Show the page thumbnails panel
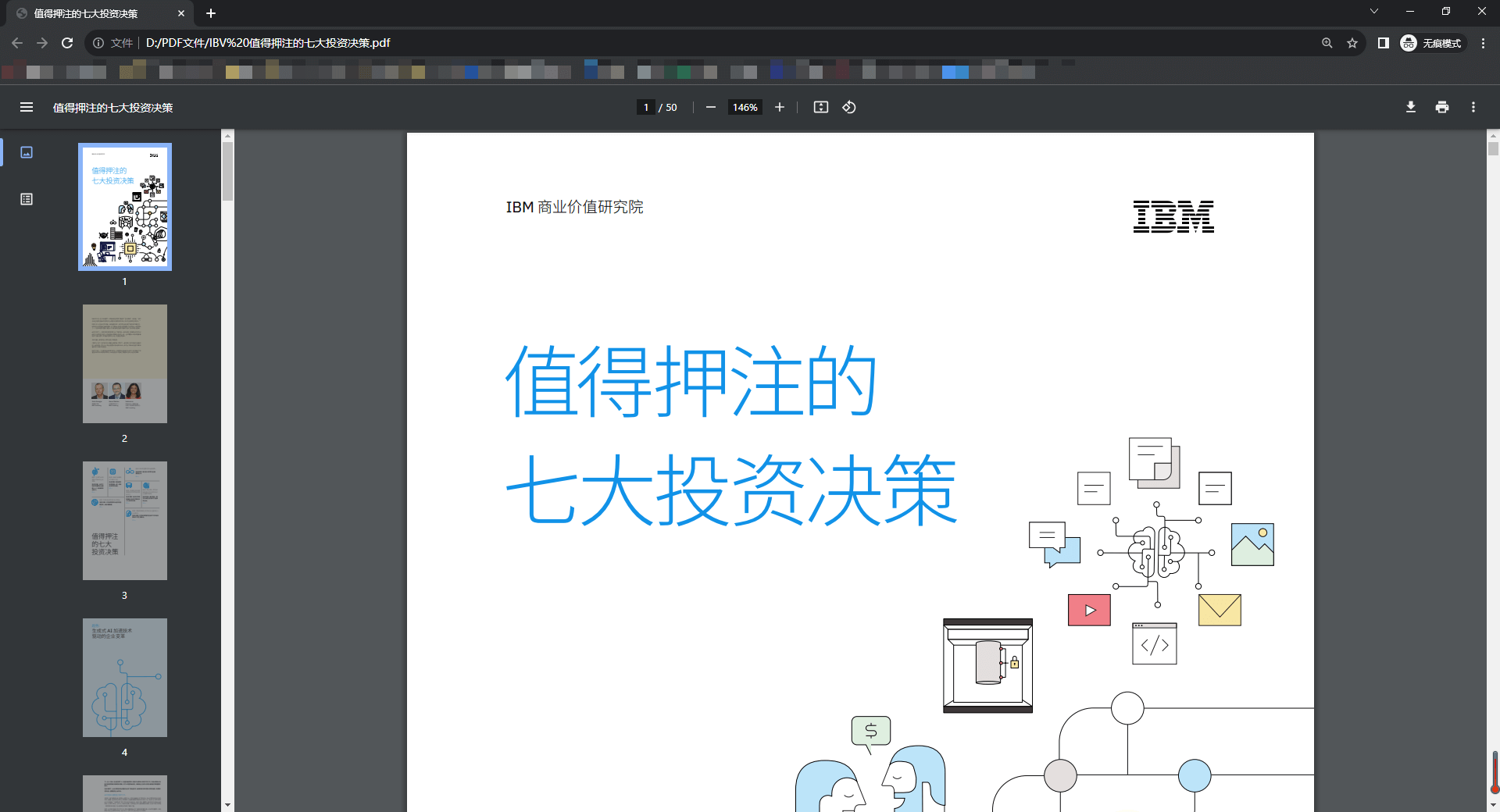The image size is (1500, 812). [x=27, y=152]
